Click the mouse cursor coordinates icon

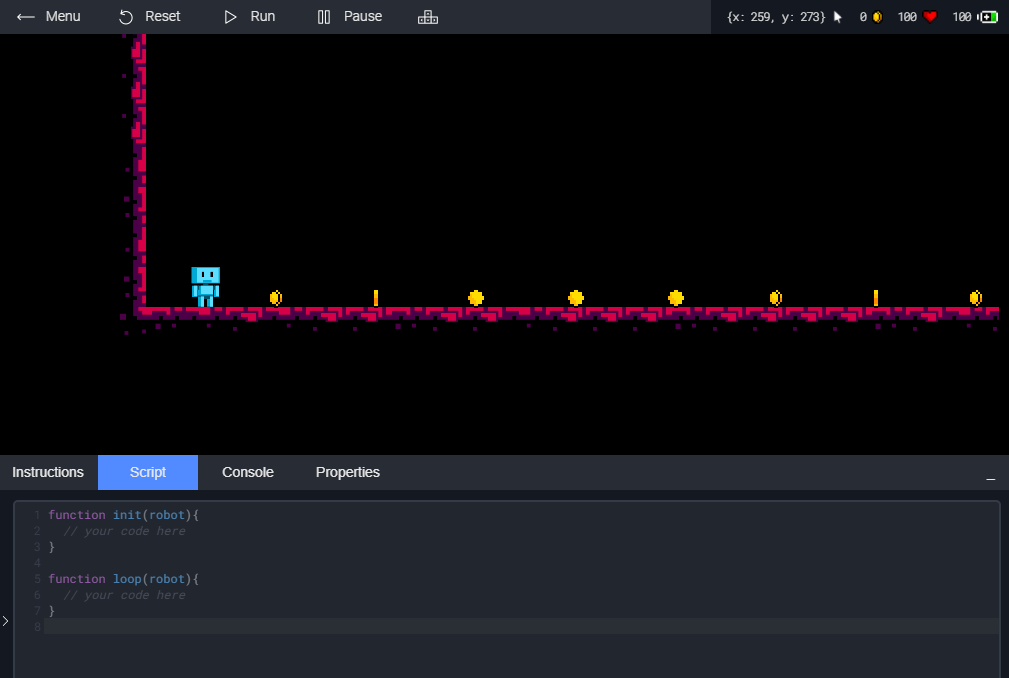[x=838, y=17]
